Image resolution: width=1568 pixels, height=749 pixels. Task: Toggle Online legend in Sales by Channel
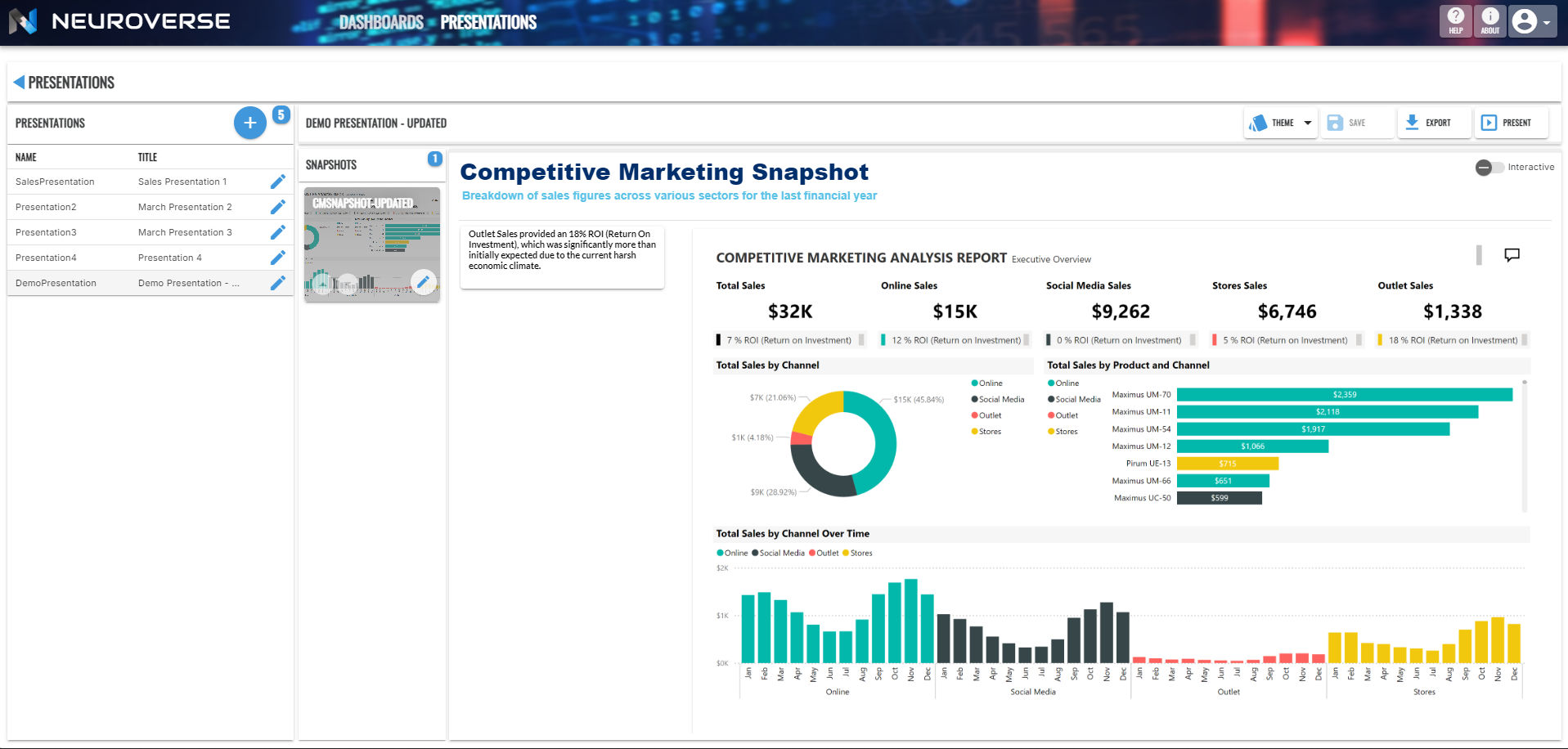click(986, 383)
